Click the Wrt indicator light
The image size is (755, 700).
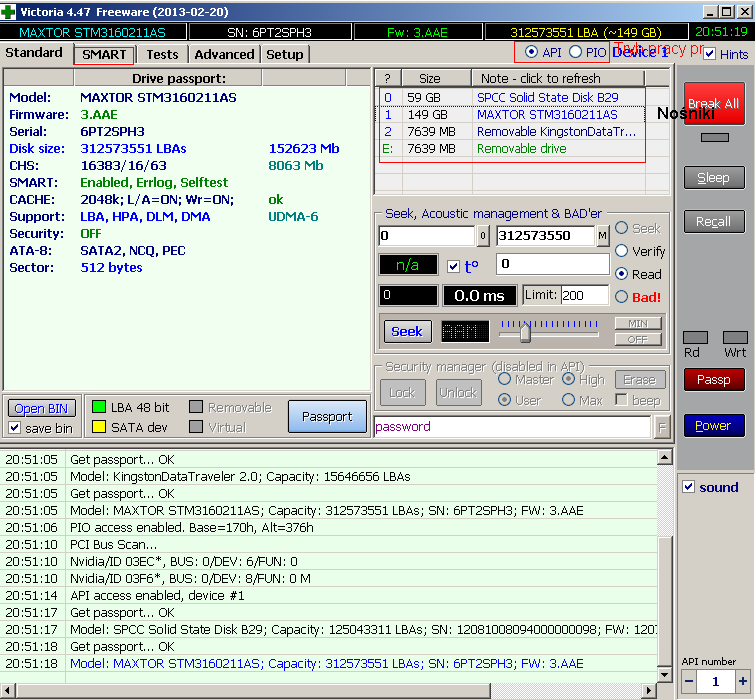[x=735, y=337]
